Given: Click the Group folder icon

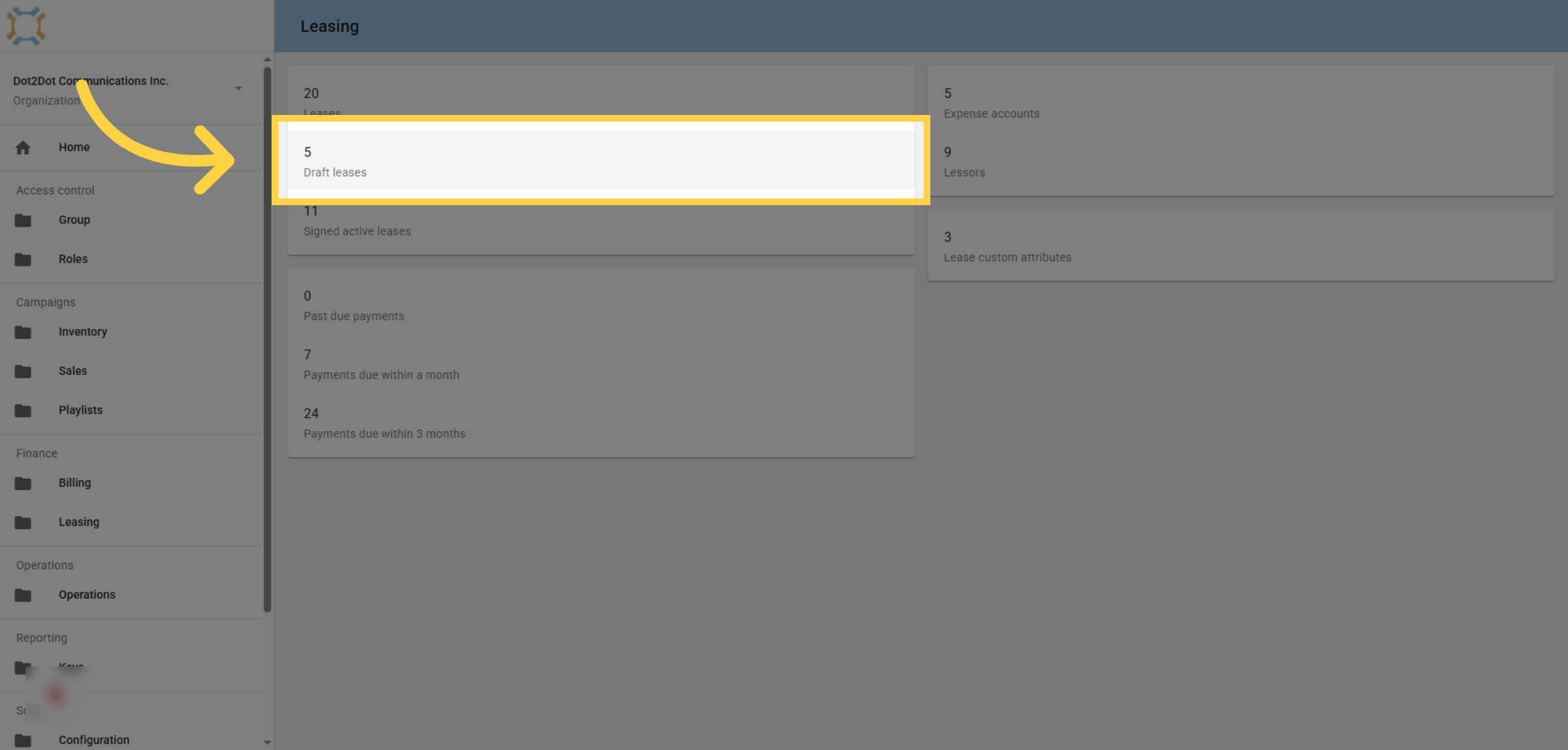Looking at the screenshot, I should 23,220.
